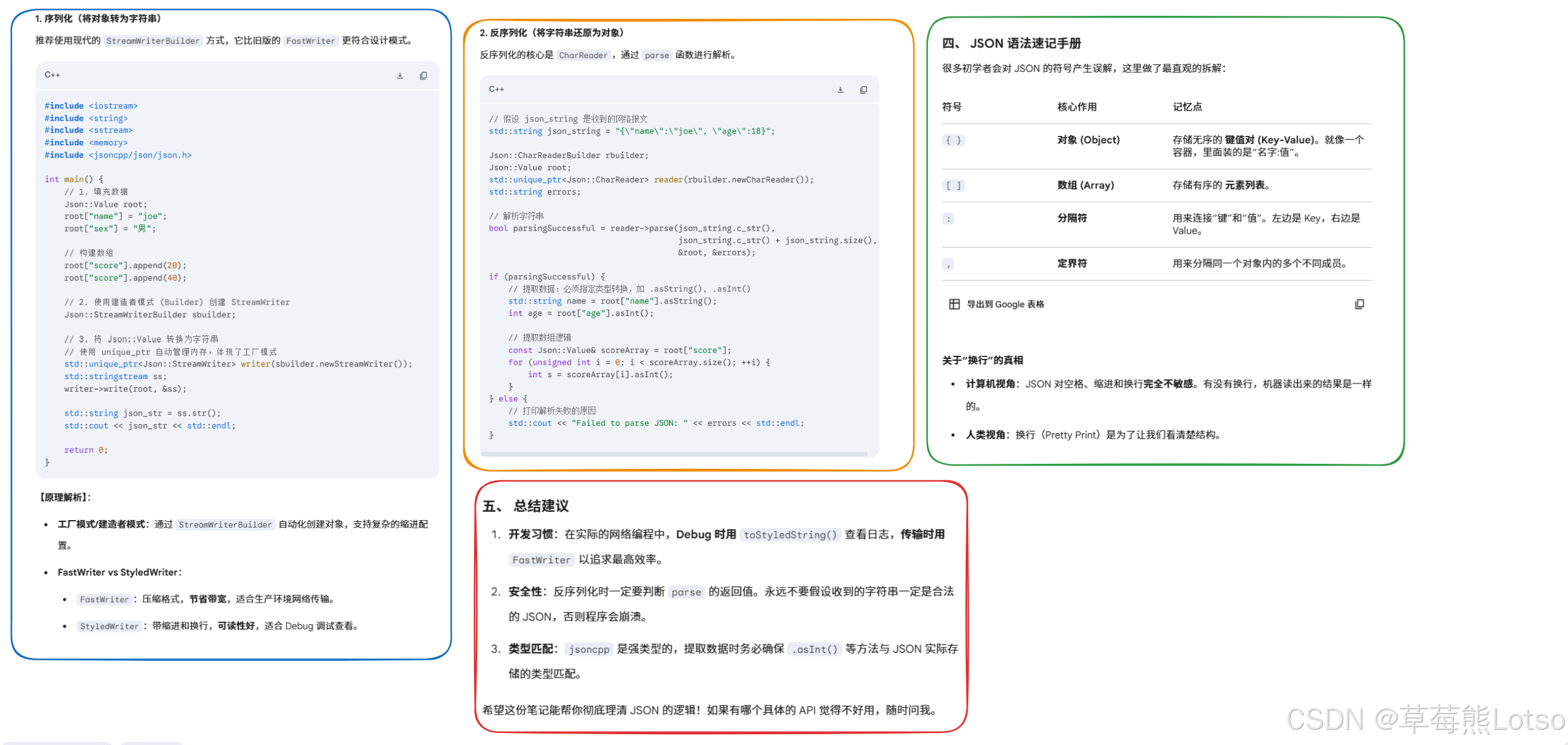Click the Failed to parse JSON cout line
The image size is (1568, 745).
pos(656,423)
